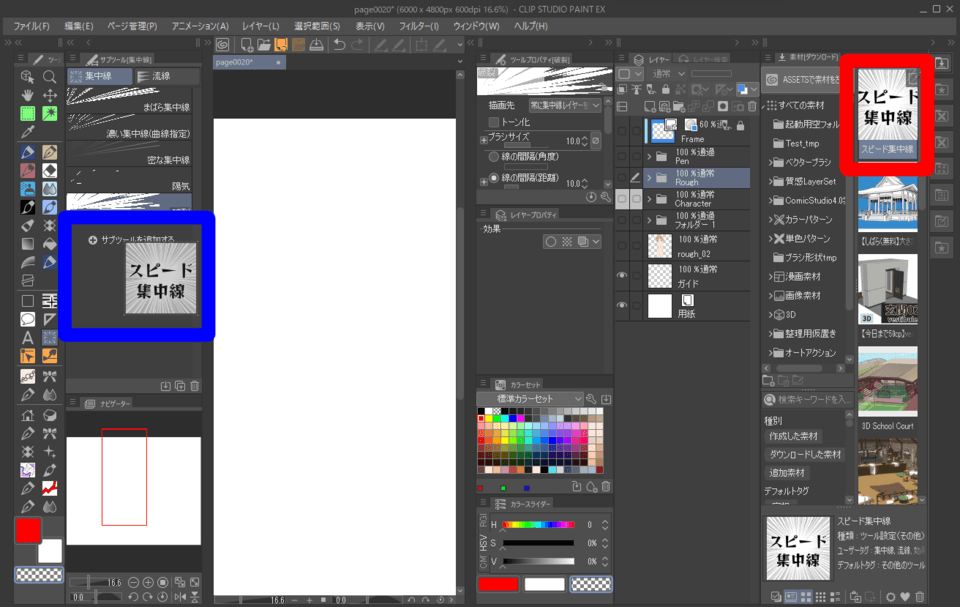Viewport: 960px width, 607px height.
Task: Select まばら集中線 sub tool
Action: 129,99
